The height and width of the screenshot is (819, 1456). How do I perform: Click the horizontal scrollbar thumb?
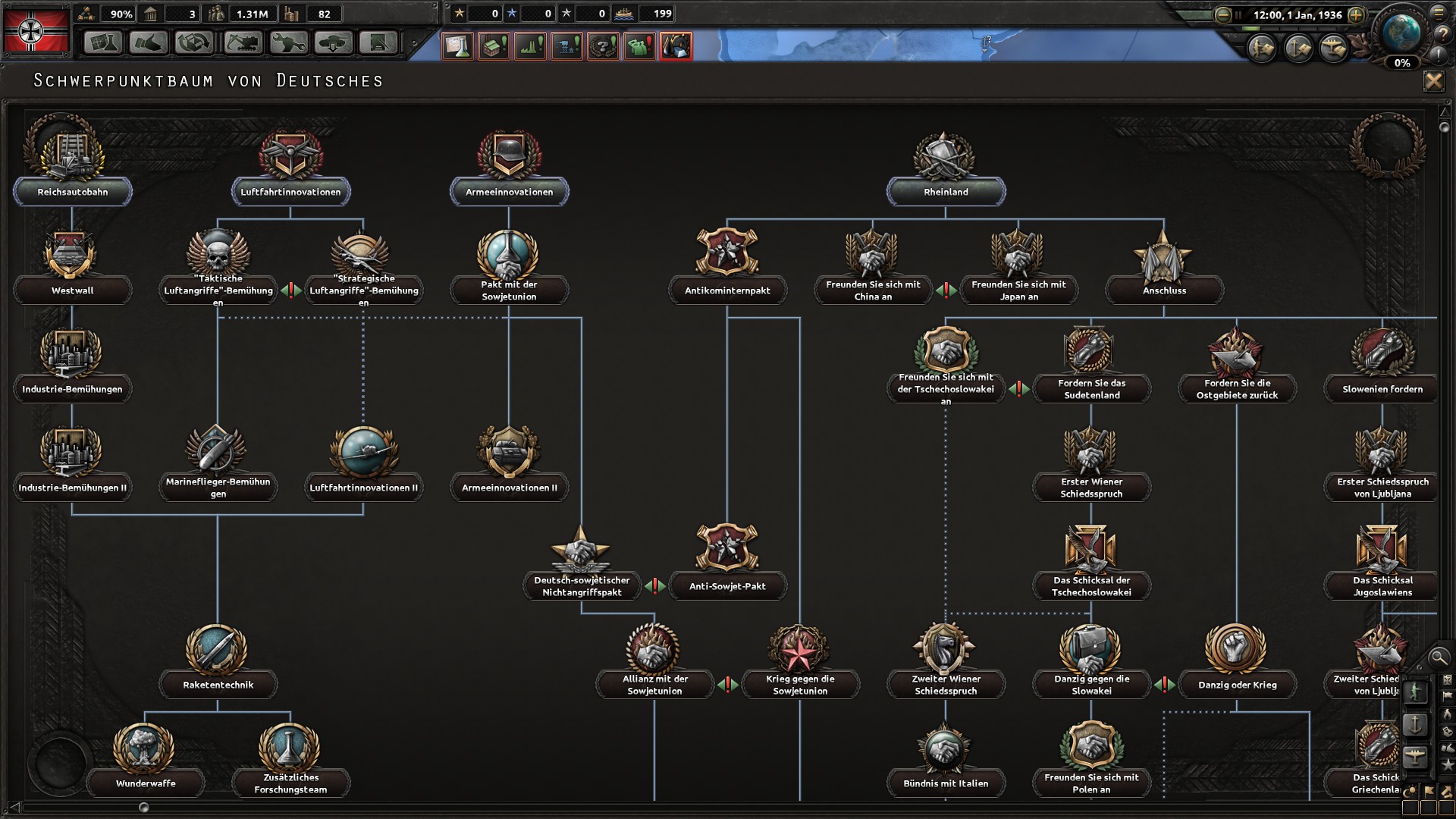pos(143,808)
